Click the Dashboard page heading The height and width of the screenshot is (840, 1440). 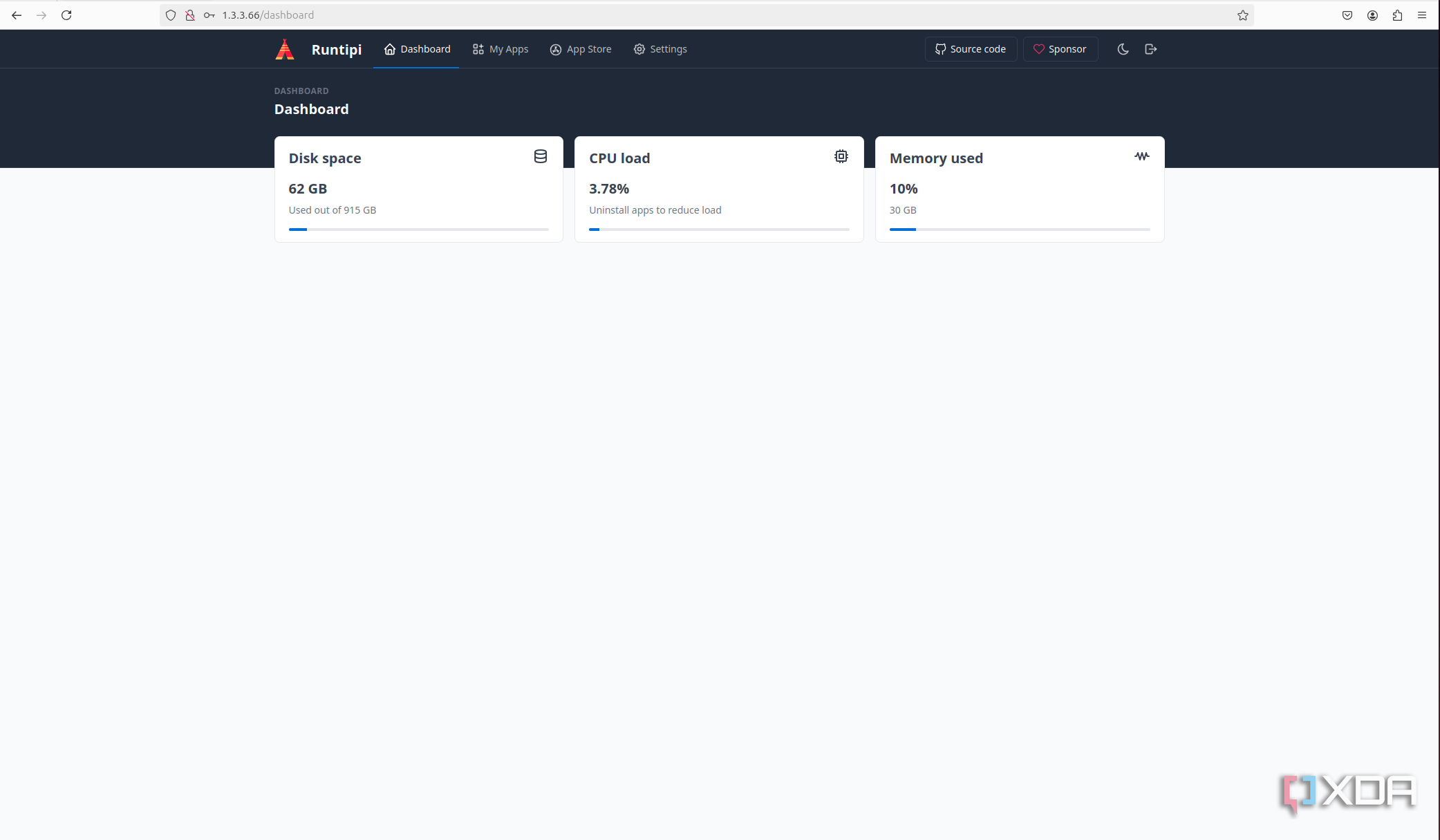[311, 109]
